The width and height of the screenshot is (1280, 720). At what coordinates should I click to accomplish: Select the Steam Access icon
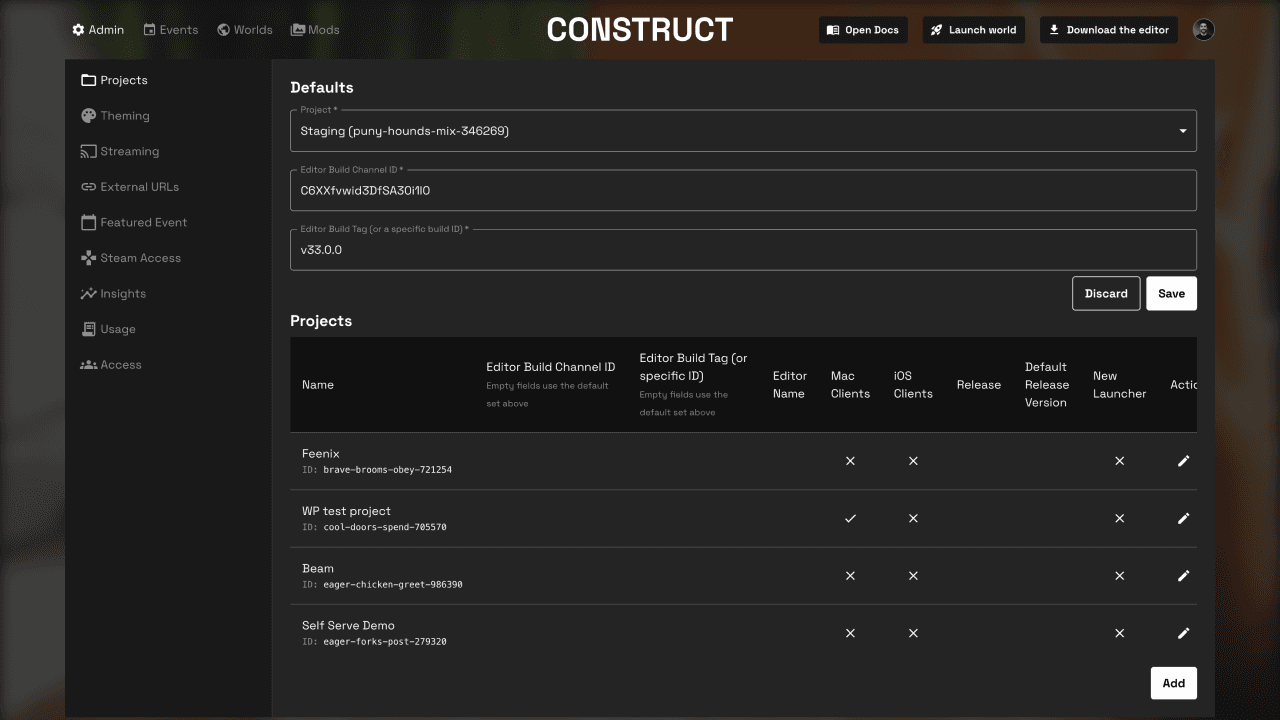[88, 257]
